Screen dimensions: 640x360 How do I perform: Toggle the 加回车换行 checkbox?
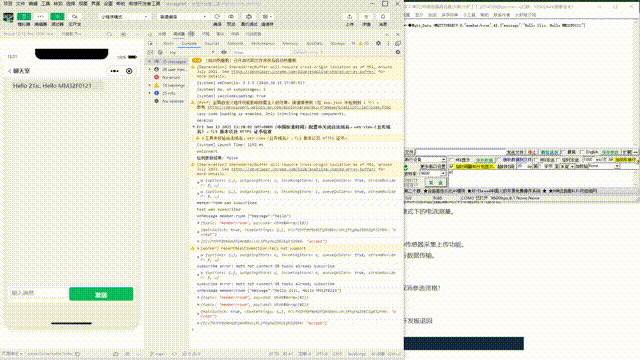coord(611,160)
